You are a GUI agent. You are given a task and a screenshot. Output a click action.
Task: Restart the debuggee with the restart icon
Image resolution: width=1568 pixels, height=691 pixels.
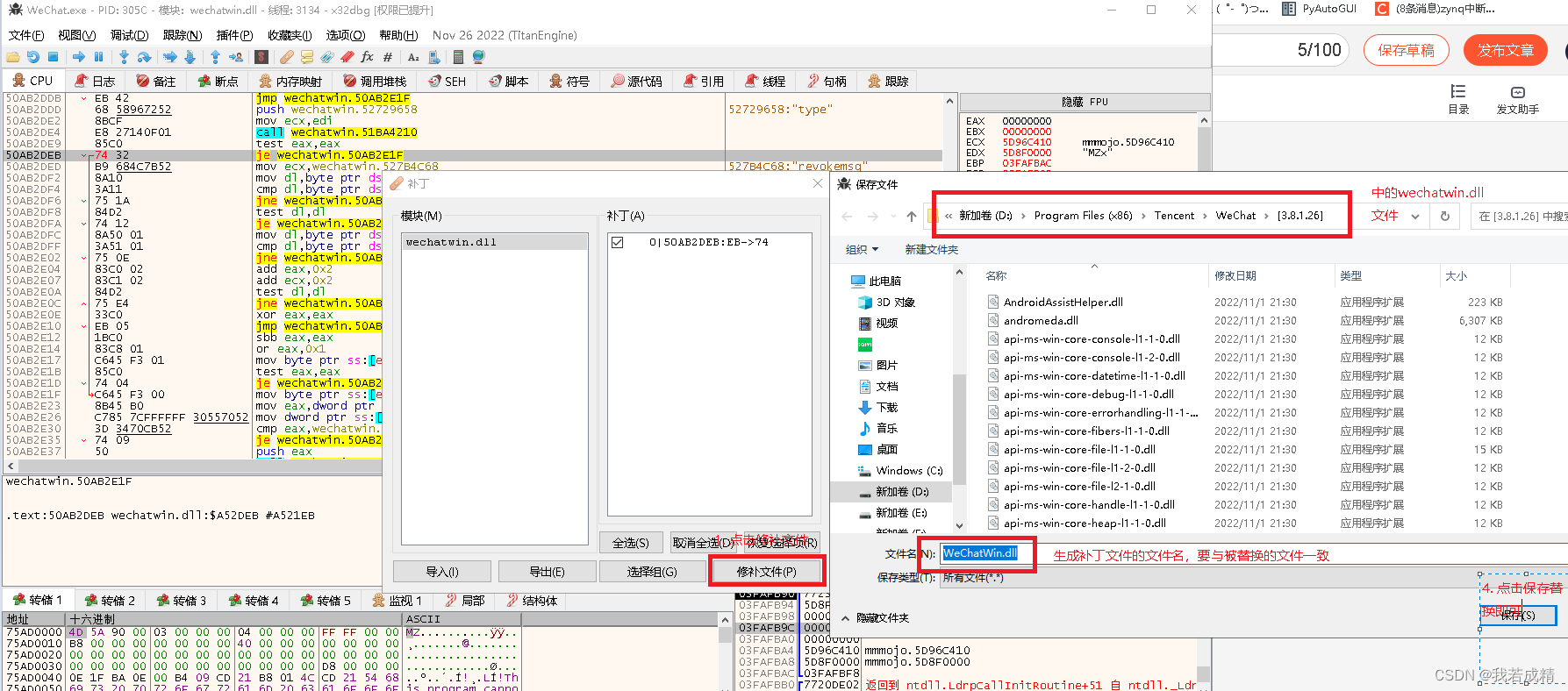[x=33, y=57]
